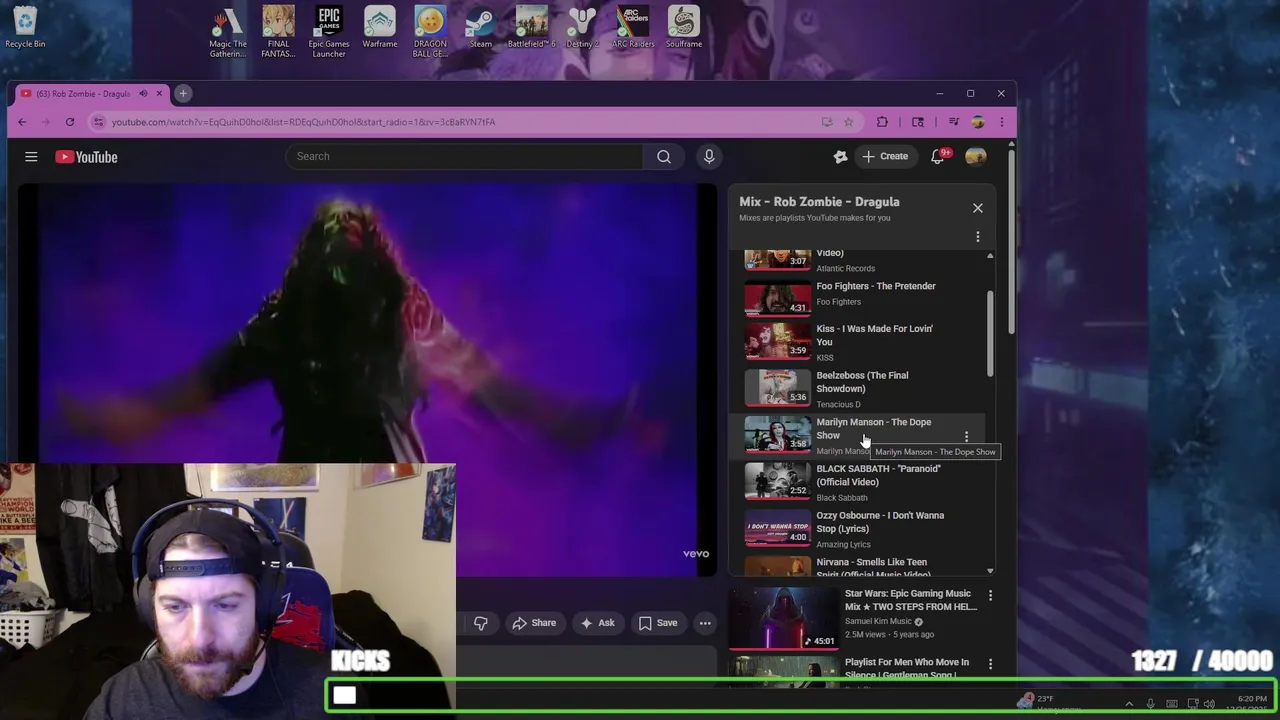Open Magic The Gathering desktop shortcut

coord(228,32)
